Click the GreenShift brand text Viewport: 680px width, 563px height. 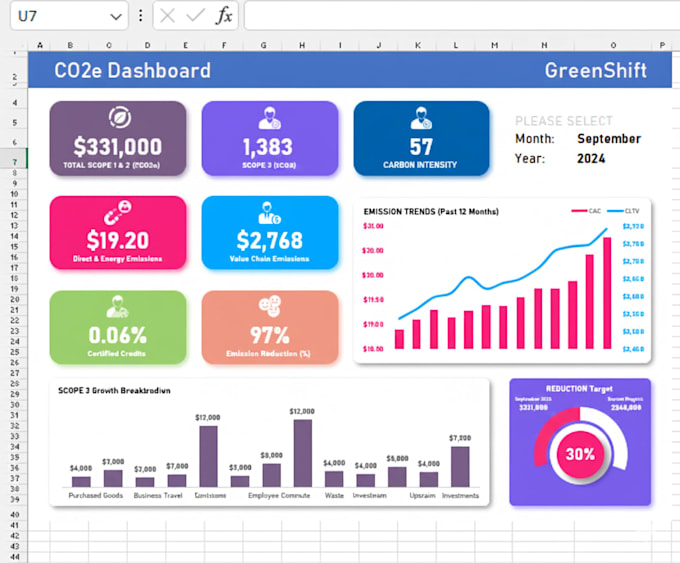pyautogui.click(x=595, y=70)
